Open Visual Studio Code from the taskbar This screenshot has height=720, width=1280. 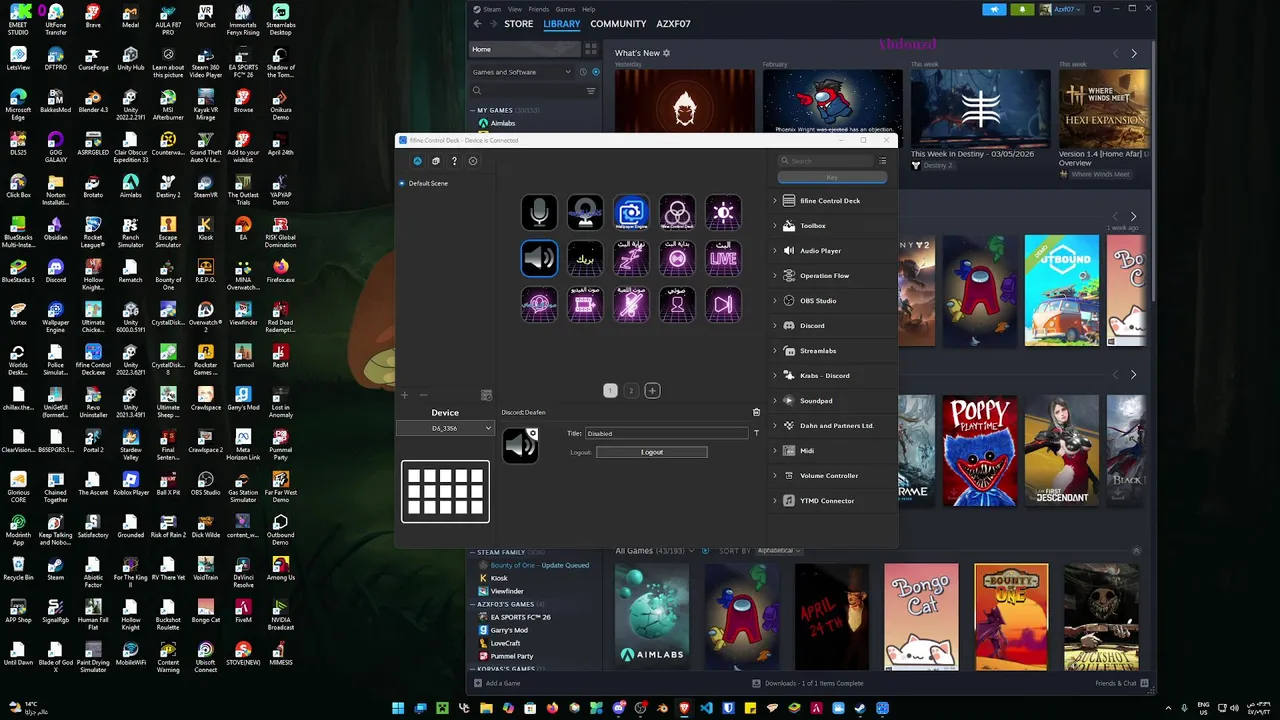pyautogui.click(x=706, y=708)
